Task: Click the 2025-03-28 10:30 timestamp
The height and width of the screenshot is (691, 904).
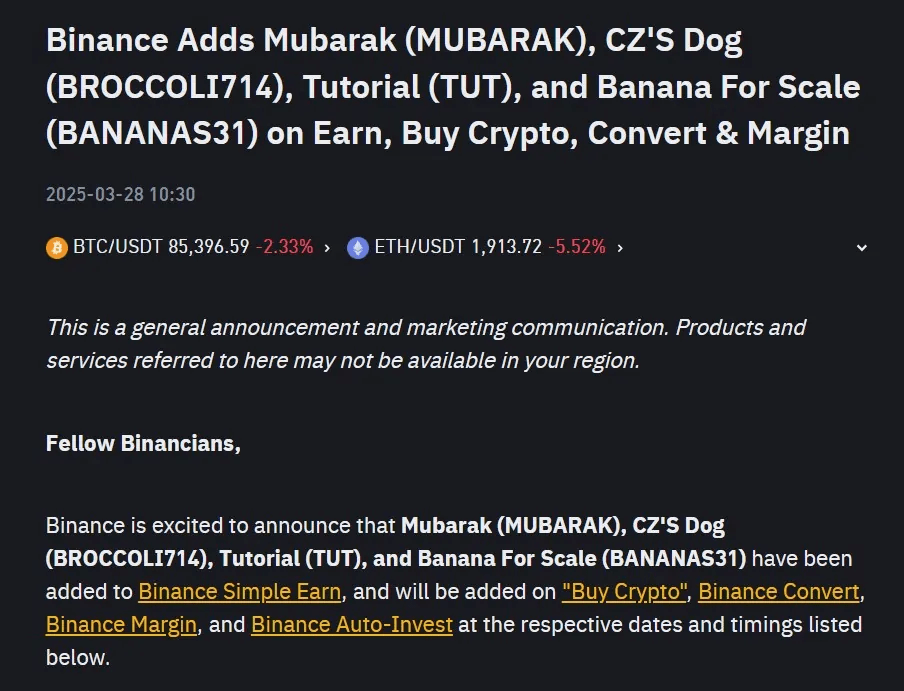Action: point(121,194)
